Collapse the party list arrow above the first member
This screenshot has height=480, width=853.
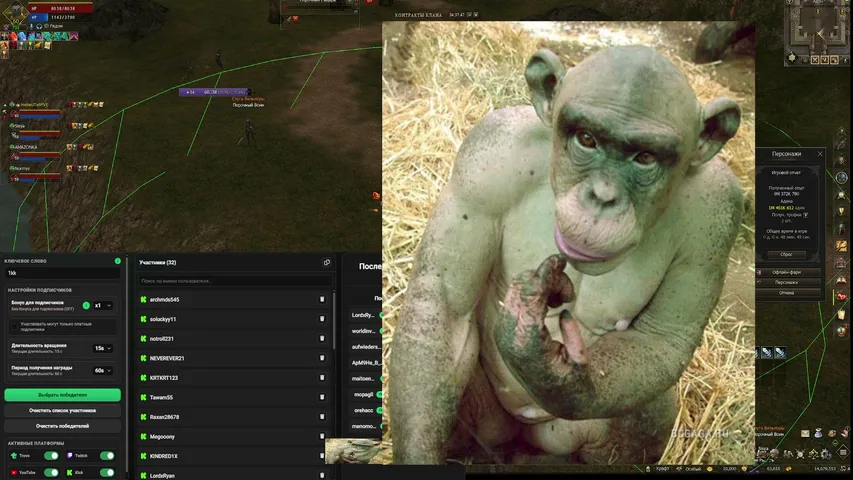pyautogui.click(x=5, y=104)
